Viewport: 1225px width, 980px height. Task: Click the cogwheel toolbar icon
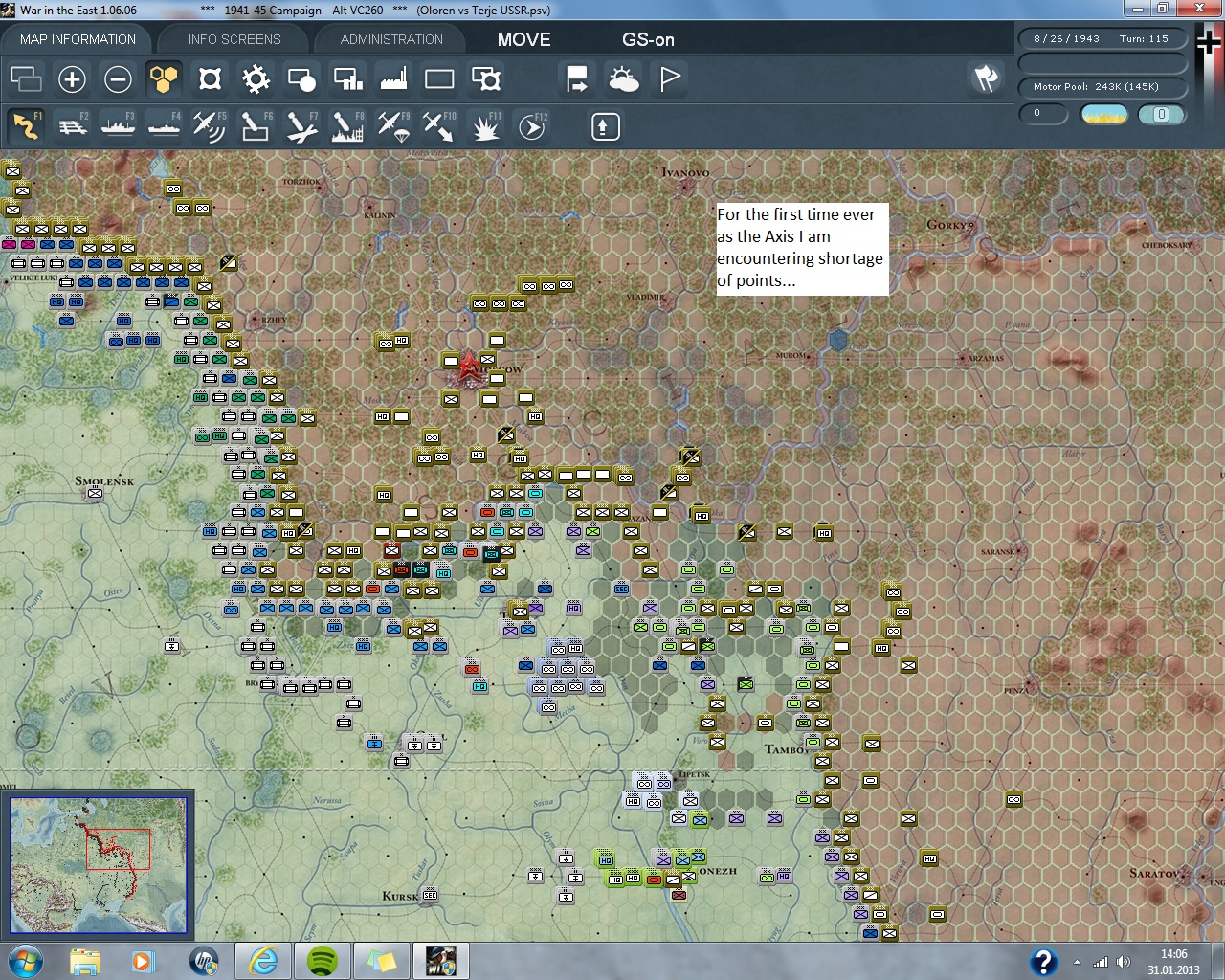click(x=256, y=78)
